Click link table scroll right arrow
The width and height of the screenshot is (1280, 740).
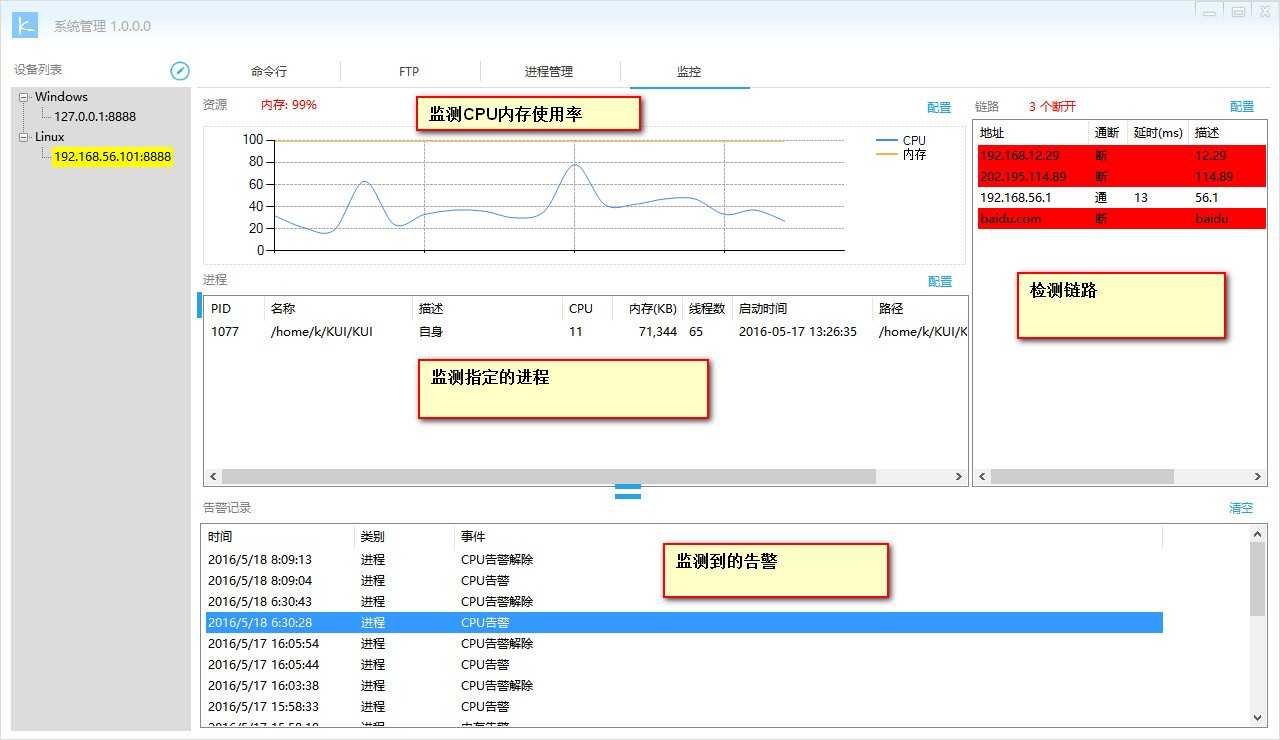click(1258, 477)
